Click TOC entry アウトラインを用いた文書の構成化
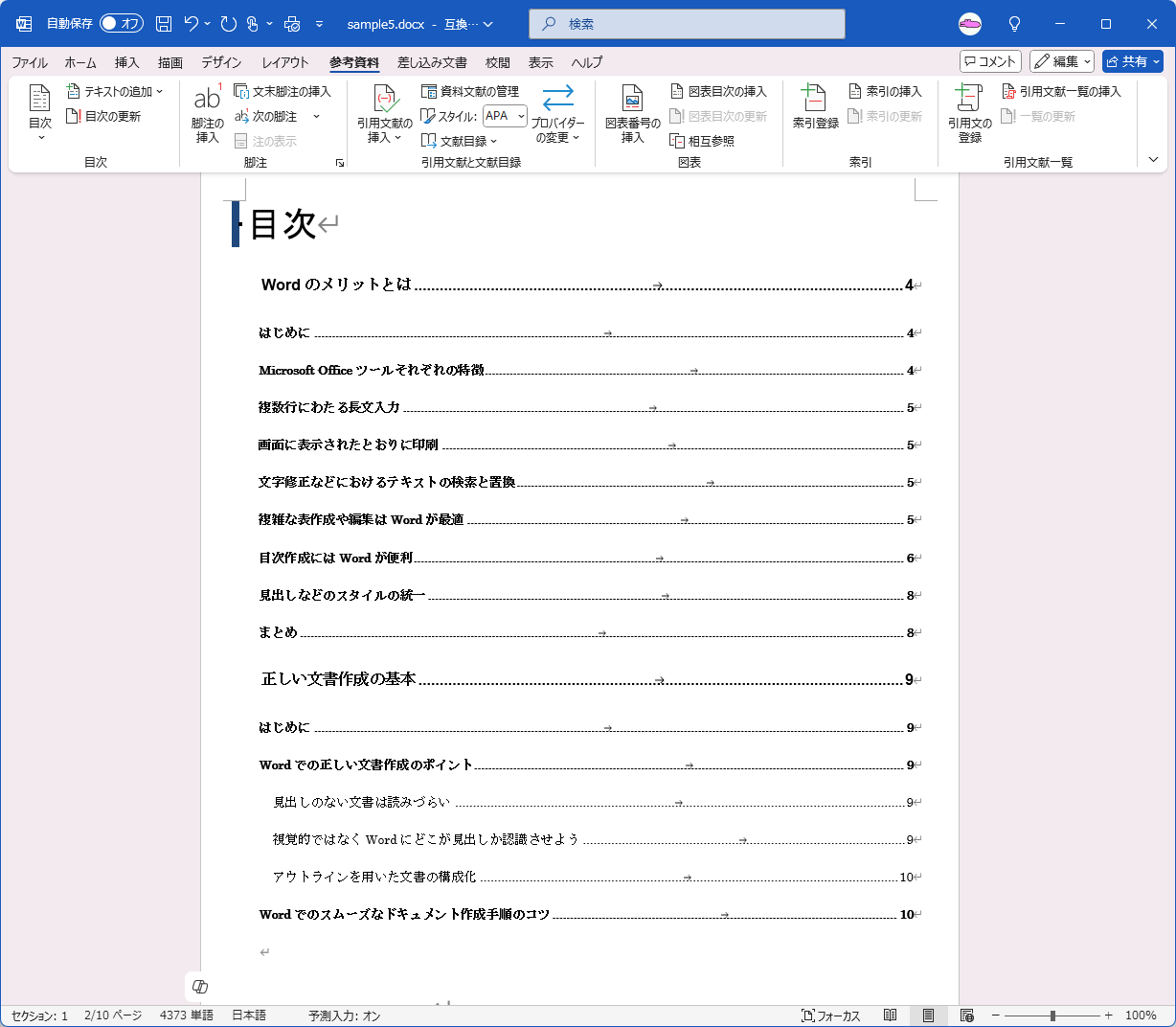This screenshot has width=1176, height=1027. [x=593, y=877]
